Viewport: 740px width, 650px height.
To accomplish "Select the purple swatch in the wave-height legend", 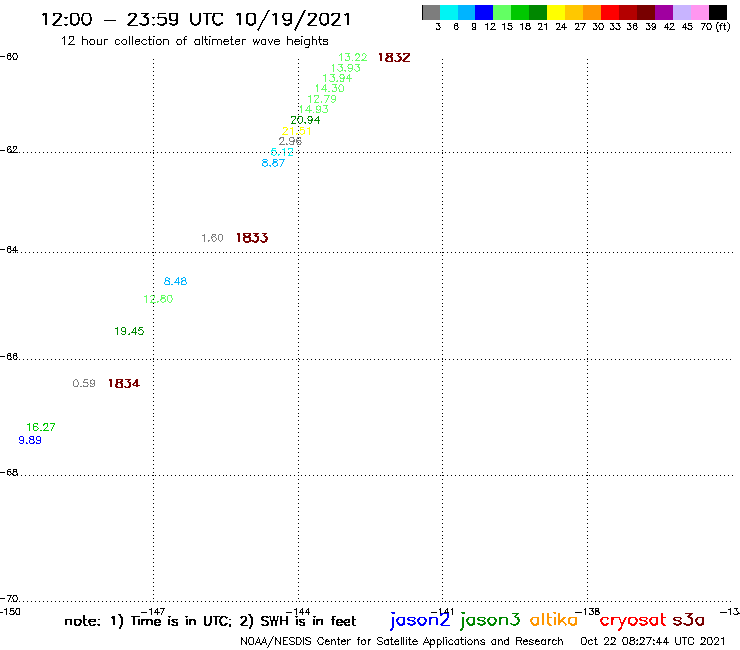I will (664, 12).
